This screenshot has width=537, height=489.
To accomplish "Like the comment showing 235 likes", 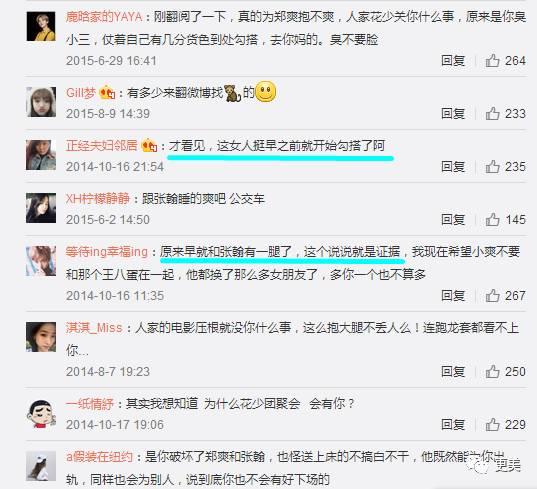I will pyautogui.click(x=492, y=167).
